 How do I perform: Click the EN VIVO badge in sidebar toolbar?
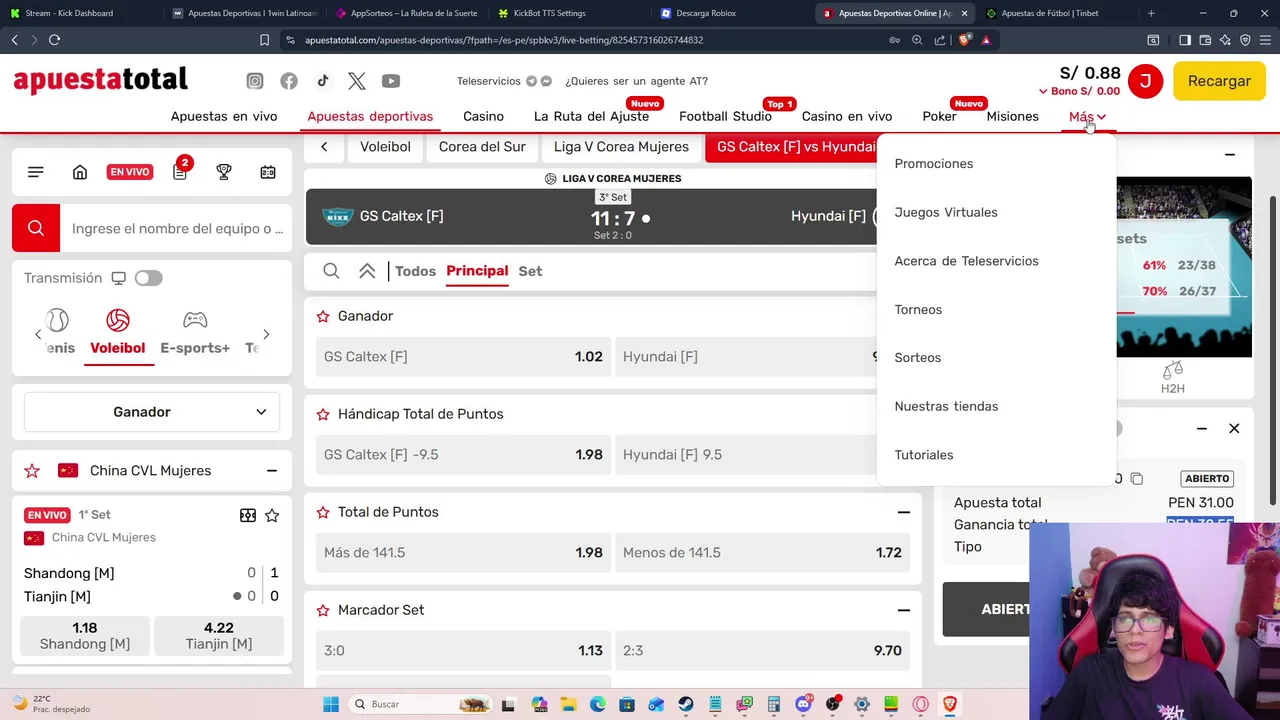(x=130, y=172)
